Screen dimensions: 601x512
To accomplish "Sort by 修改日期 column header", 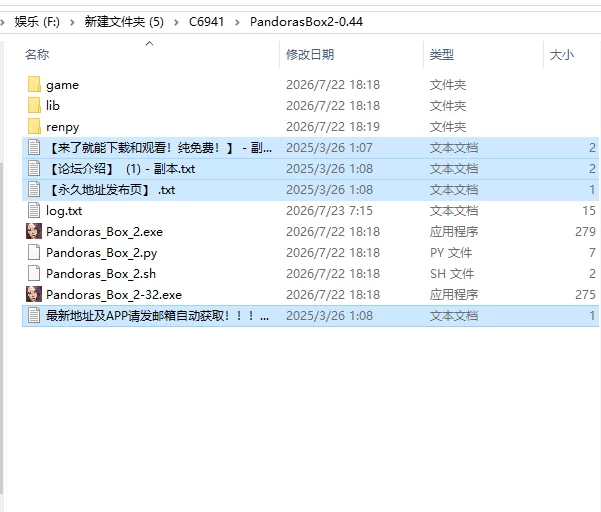I will coord(310,55).
